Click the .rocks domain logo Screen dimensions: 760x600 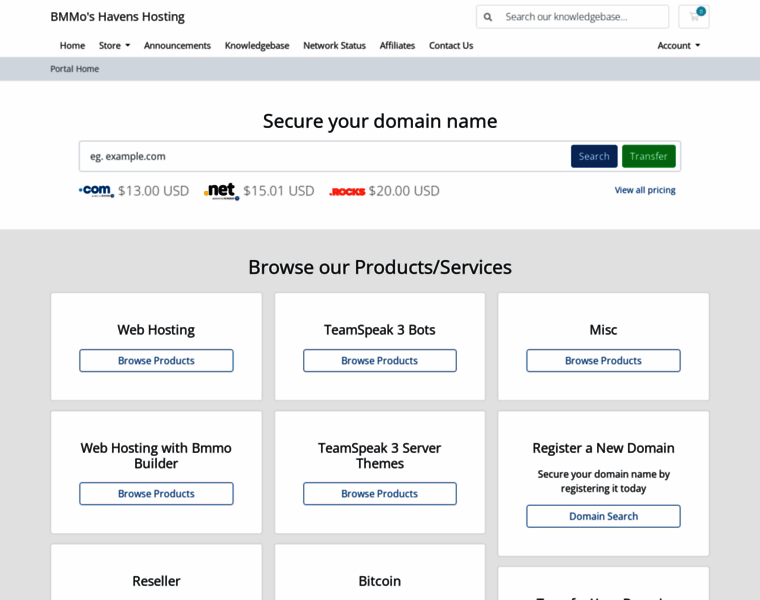click(x=347, y=191)
